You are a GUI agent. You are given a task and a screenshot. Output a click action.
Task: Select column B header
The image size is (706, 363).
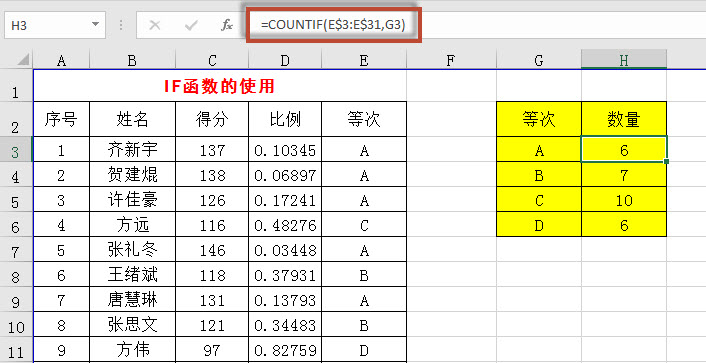(132, 60)
